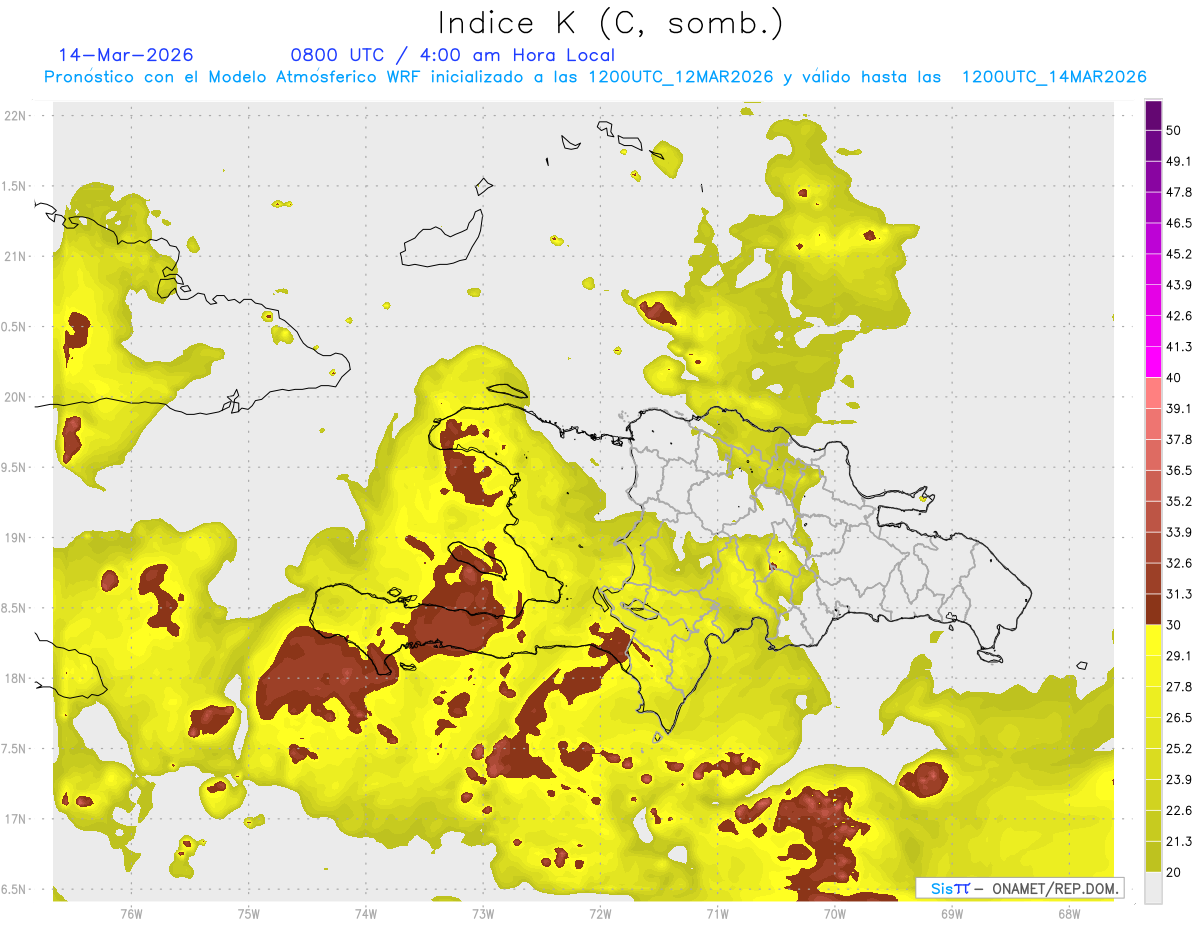The image size is (1200, 927).
Task: Click the colorbar value '40'
Action: [x=1174, y=378]
